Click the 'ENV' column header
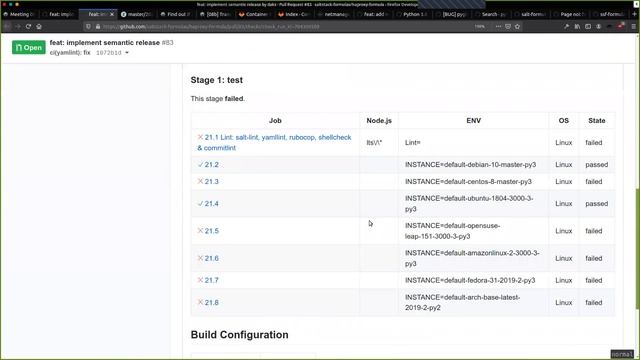This screenshot has height=360, width=640. [473, 120]
